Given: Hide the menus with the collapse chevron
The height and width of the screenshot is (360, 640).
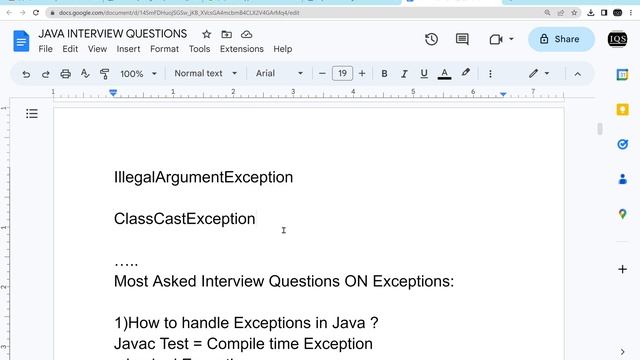Looking at the screenshot, I should point(578,74).
